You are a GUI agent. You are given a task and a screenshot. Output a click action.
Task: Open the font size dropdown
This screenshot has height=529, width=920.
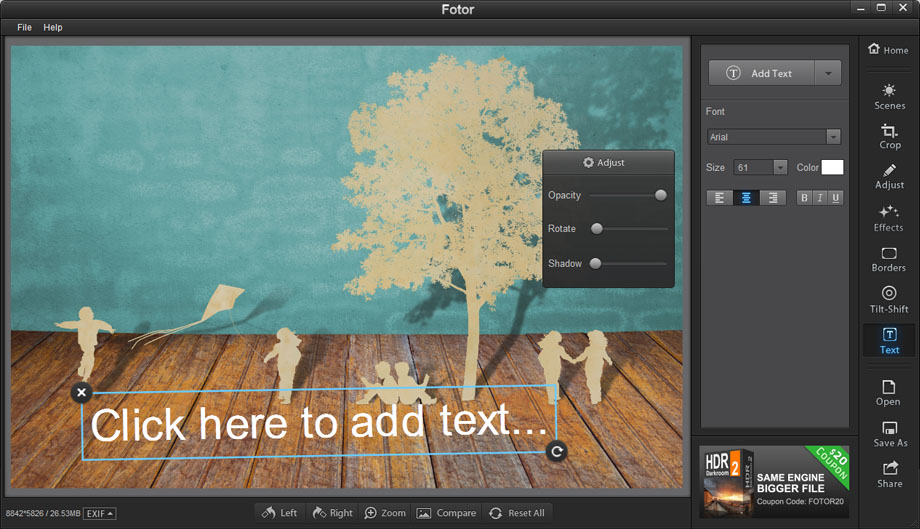click(780, 168)
